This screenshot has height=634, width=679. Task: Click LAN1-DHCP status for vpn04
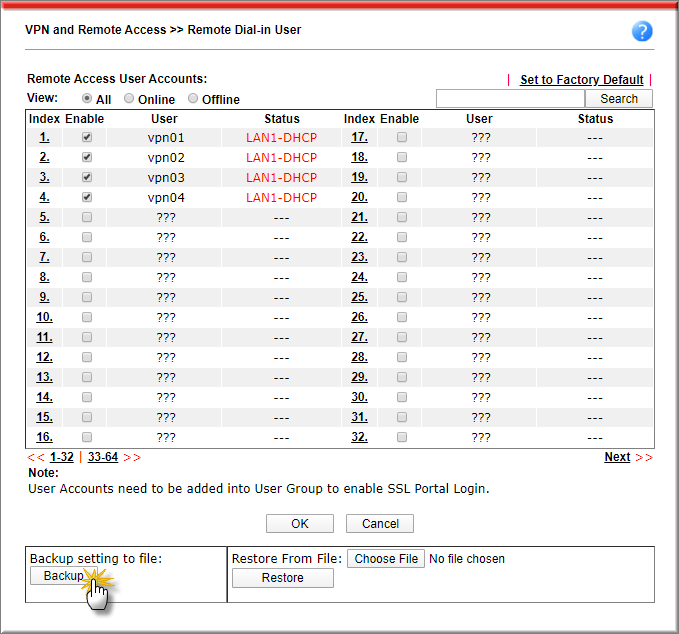click(x=281, y=197)
